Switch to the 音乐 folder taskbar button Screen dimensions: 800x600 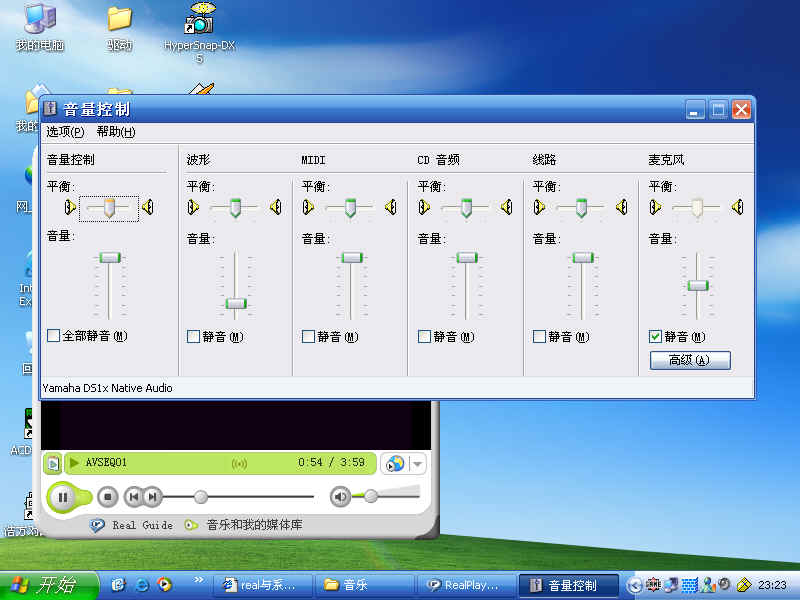pos(364,585)
